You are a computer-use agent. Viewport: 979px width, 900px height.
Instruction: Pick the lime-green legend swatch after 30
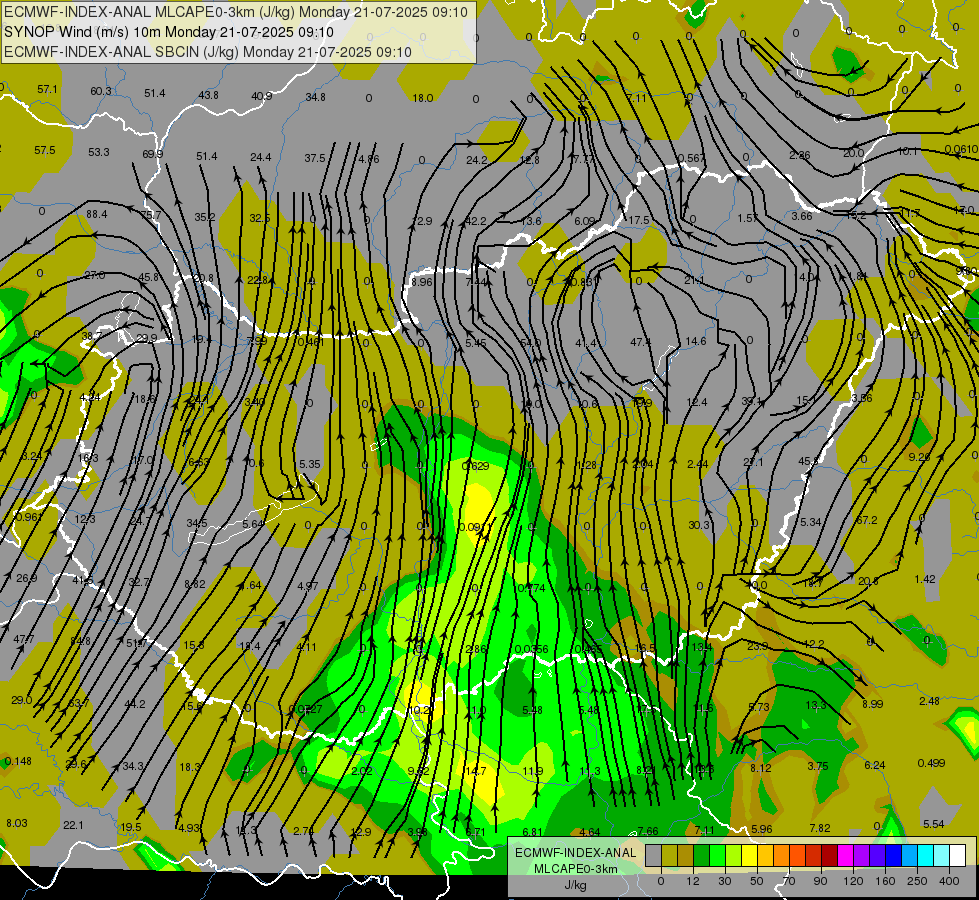(734, 855)
